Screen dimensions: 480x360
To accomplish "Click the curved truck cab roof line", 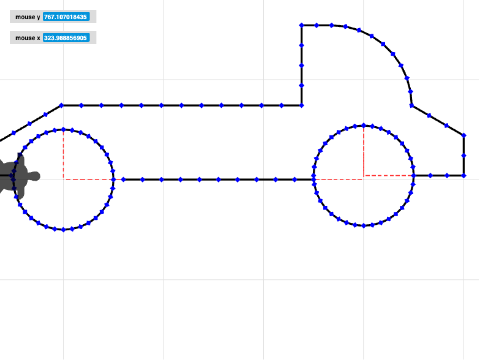I will pyautogui.click(x=383, y=44).
